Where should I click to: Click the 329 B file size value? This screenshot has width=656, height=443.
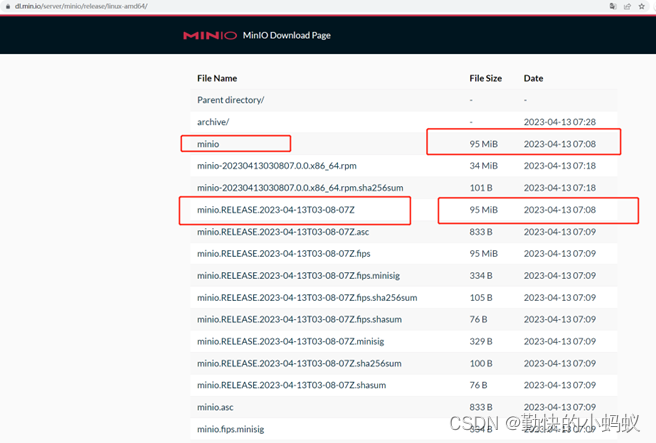point(481,341)
